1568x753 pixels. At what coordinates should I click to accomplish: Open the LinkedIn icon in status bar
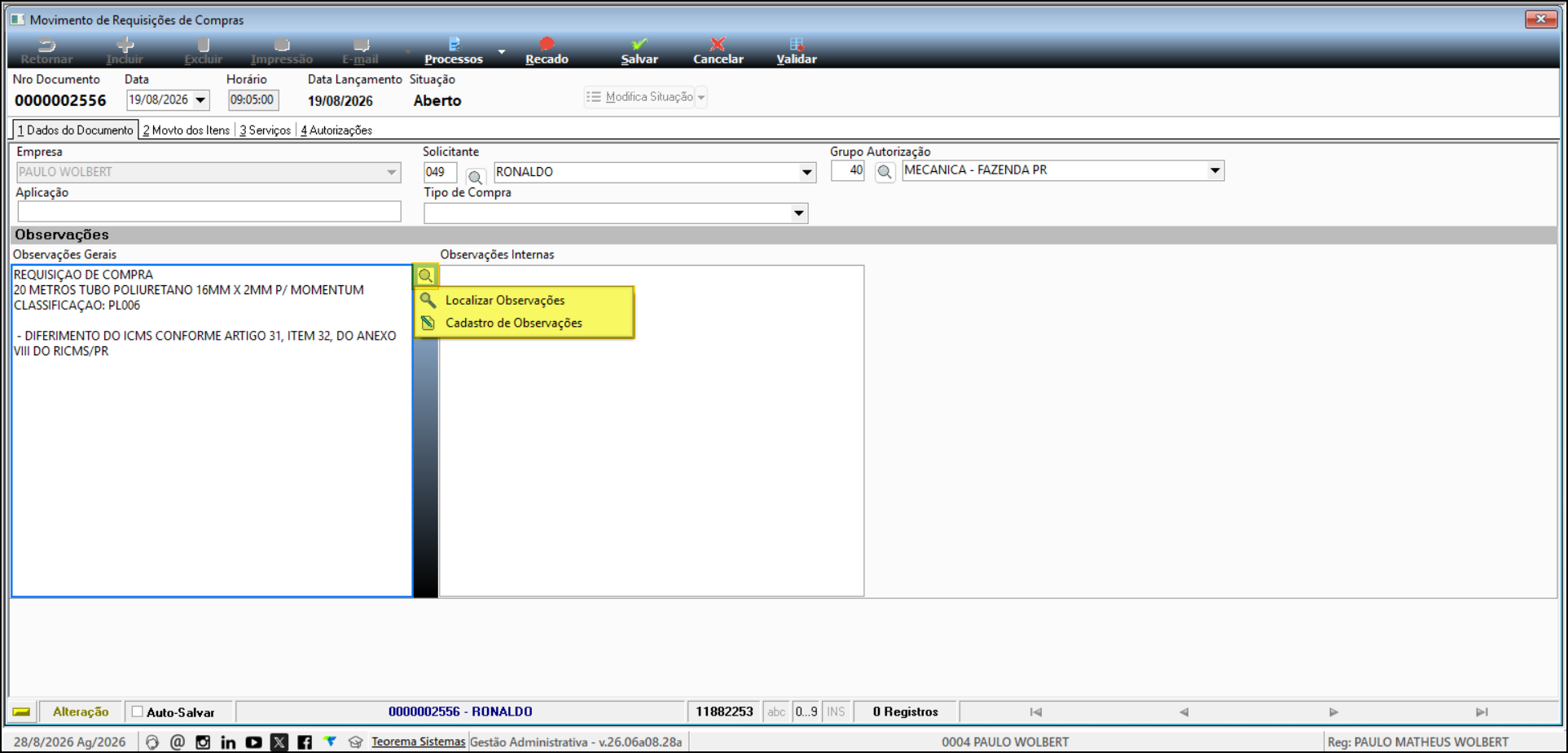228,742
